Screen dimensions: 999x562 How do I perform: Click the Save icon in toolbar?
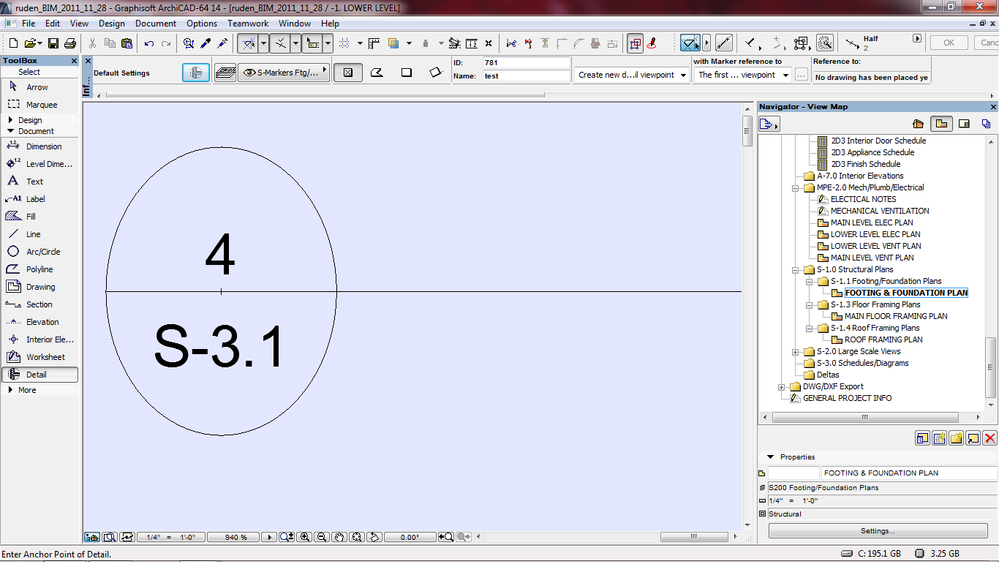(x=53, y=44)
